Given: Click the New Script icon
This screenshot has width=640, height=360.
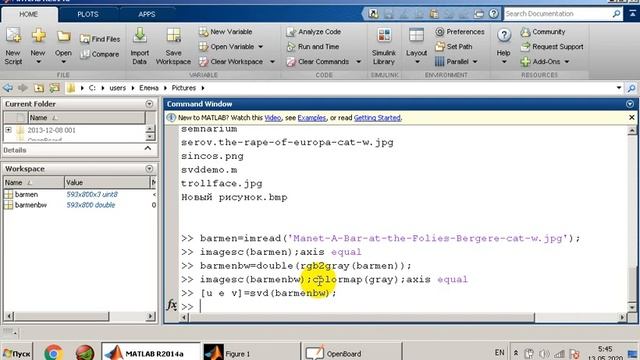Looking at the screenshot, I should pyautogui.click(x=13, y=36).
